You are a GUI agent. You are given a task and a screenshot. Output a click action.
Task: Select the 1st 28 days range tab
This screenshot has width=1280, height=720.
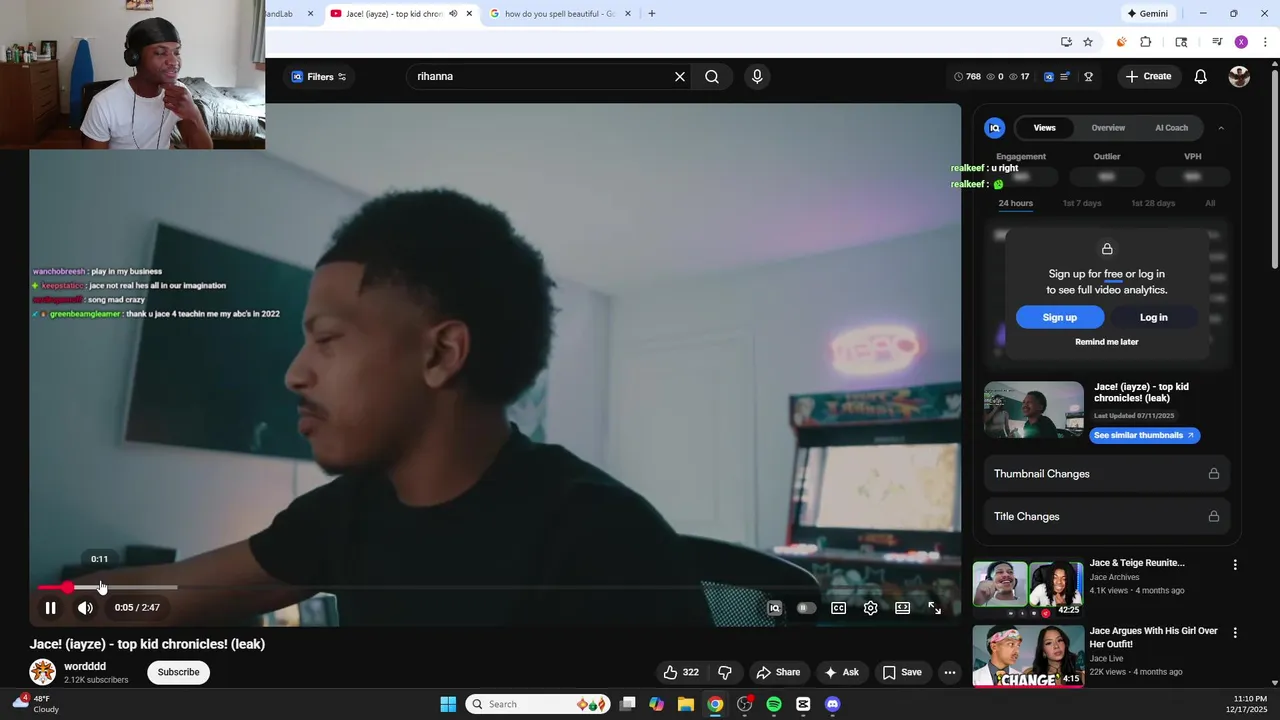point(1153,203)
